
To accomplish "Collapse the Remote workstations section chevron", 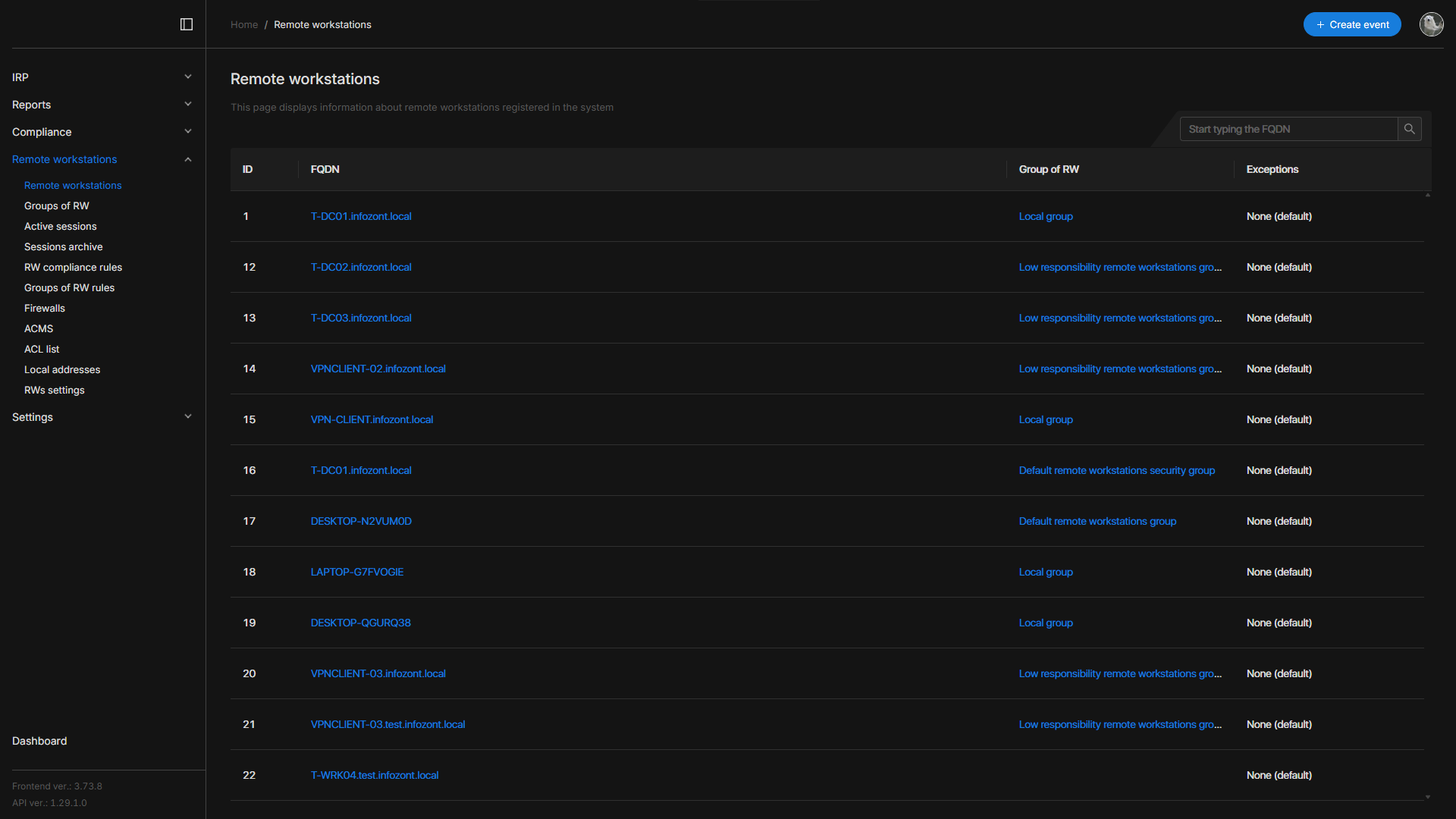I will click(x=188, y=159).
